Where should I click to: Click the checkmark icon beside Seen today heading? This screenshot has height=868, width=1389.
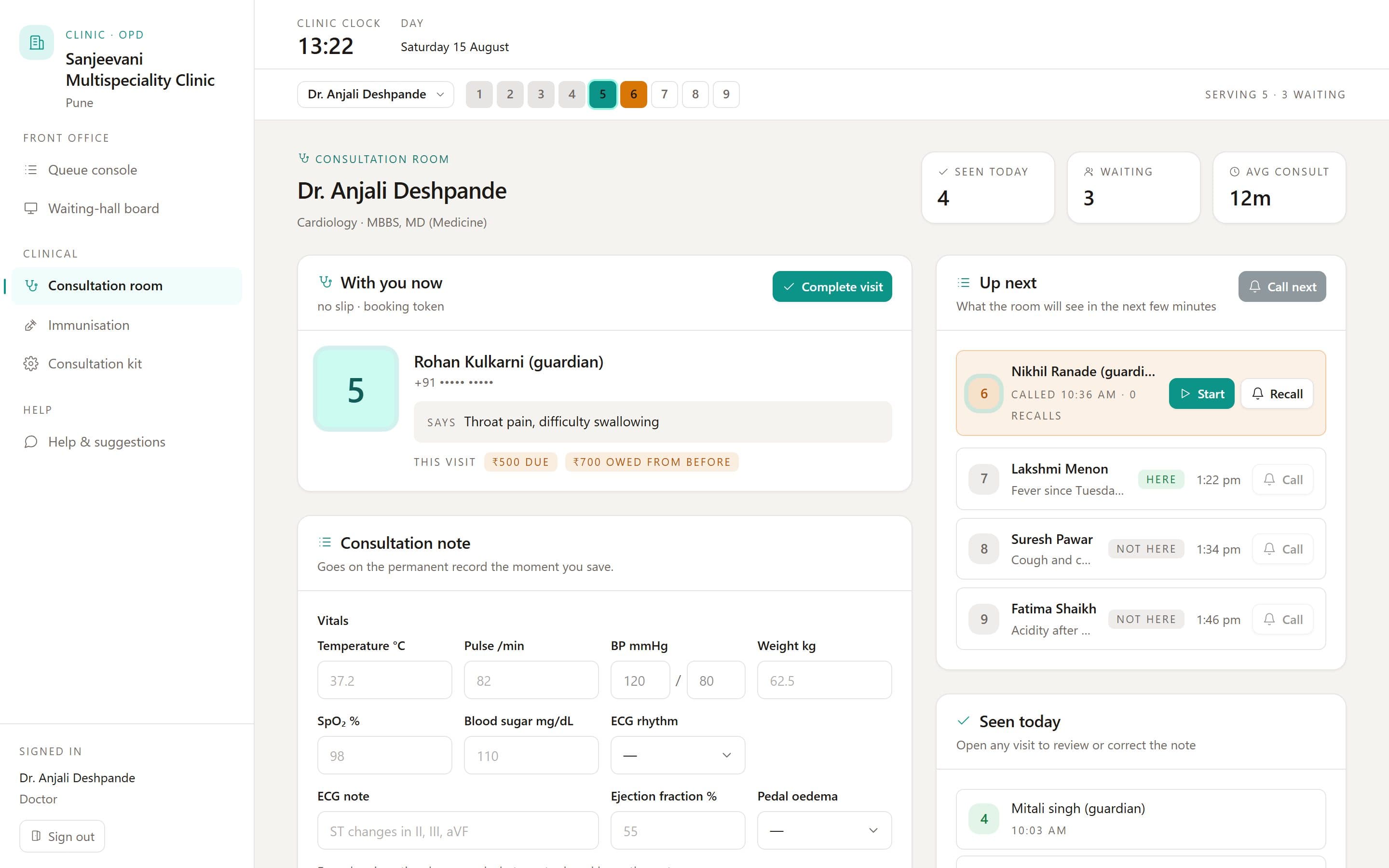(964, 720)
